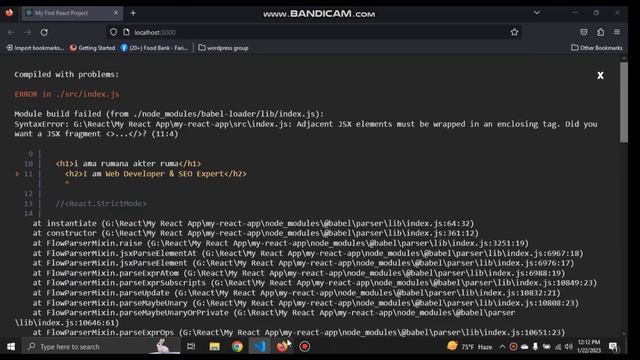Click the Firefox logo at window top-left
The image size is (640, 360).
(9, 13)
